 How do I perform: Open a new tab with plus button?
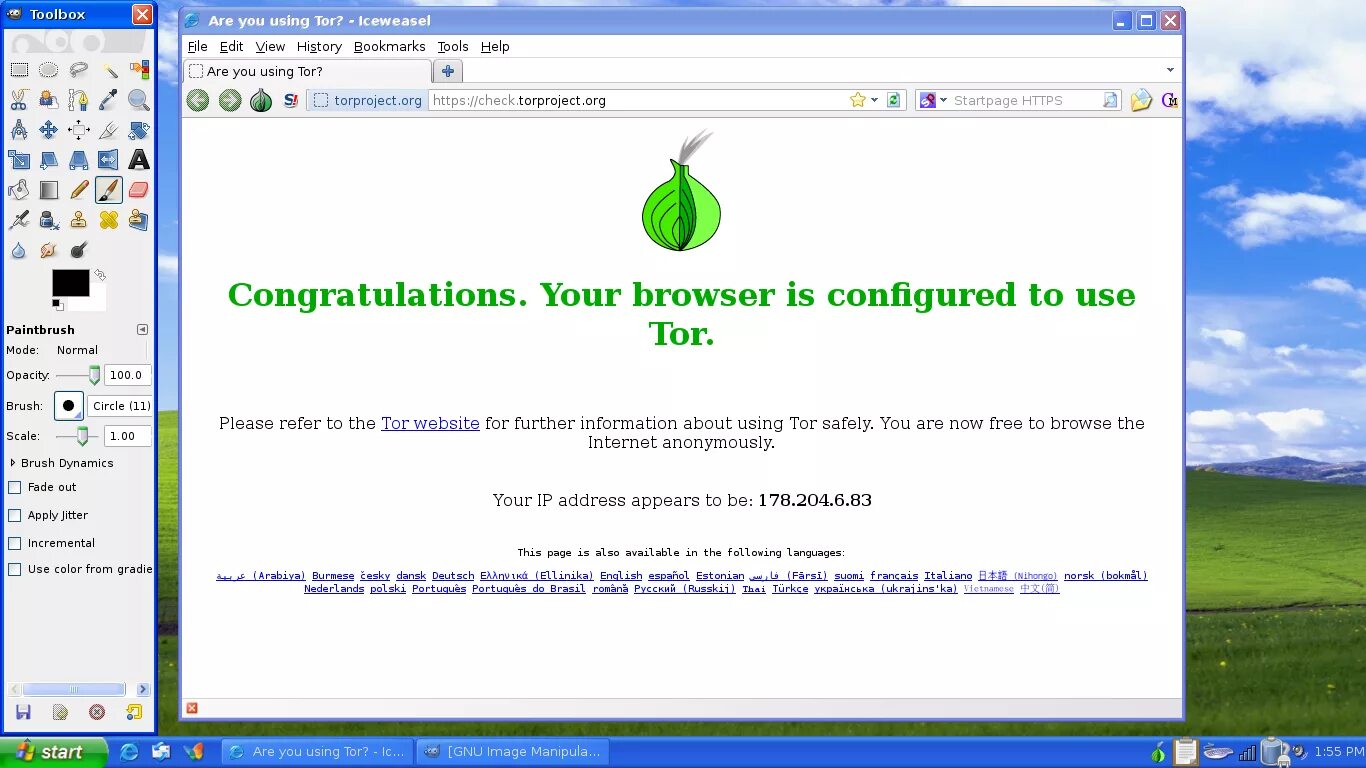pos(448,71)
